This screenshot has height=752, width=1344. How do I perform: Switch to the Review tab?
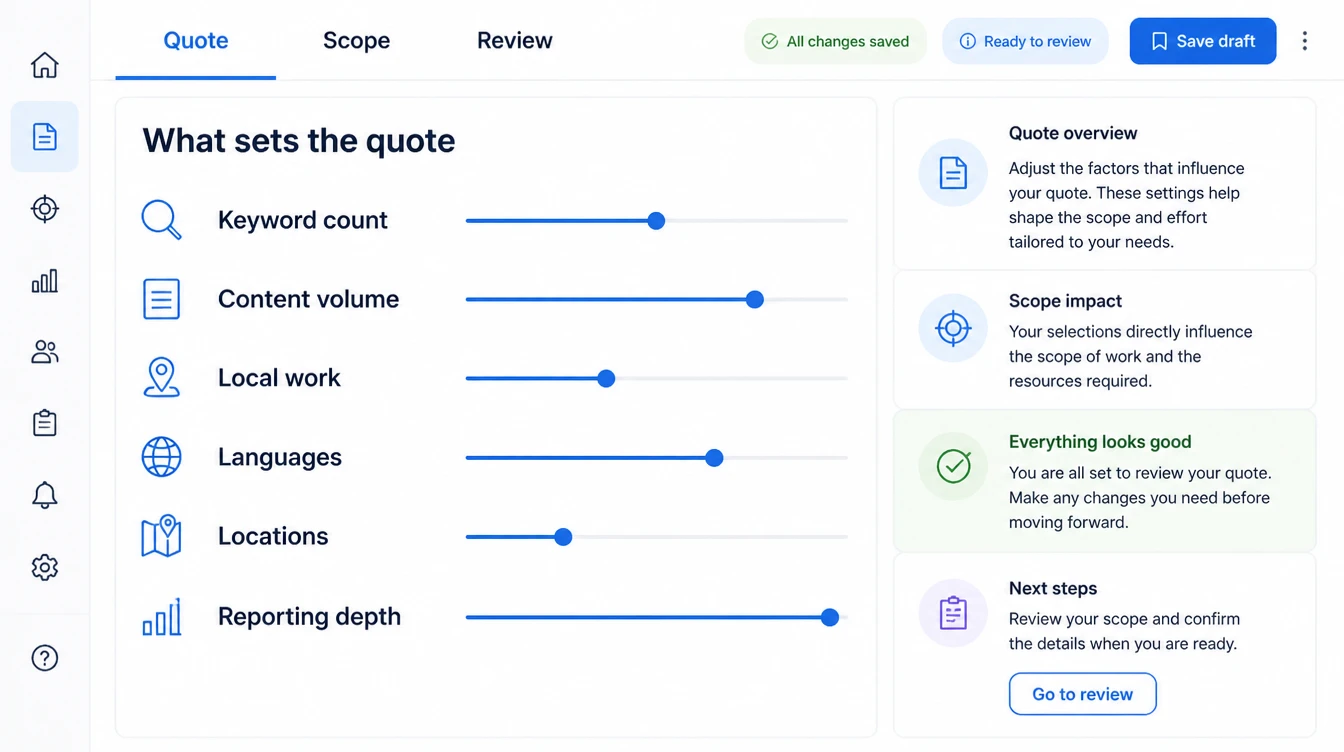click(515, 41)
